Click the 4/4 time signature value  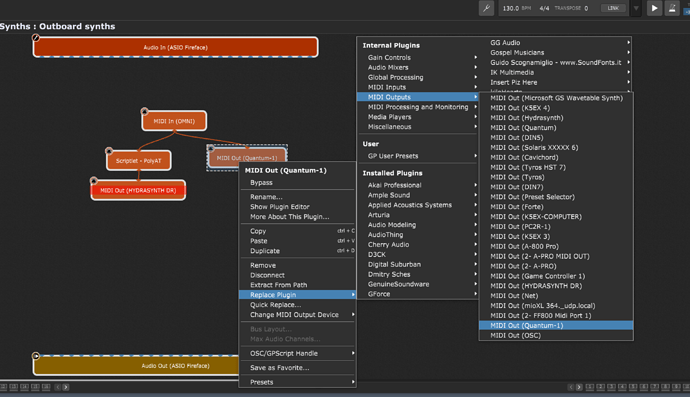(x=544, y=8)
